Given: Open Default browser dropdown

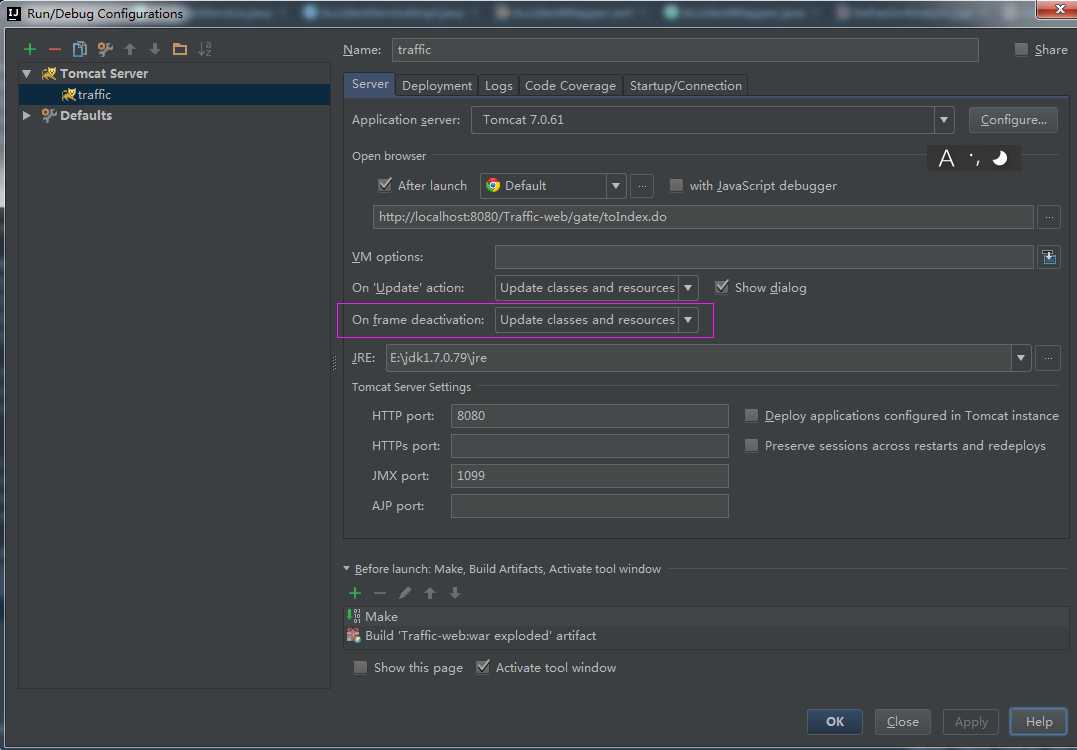Looking at the screenshot, I should point(553,186).
